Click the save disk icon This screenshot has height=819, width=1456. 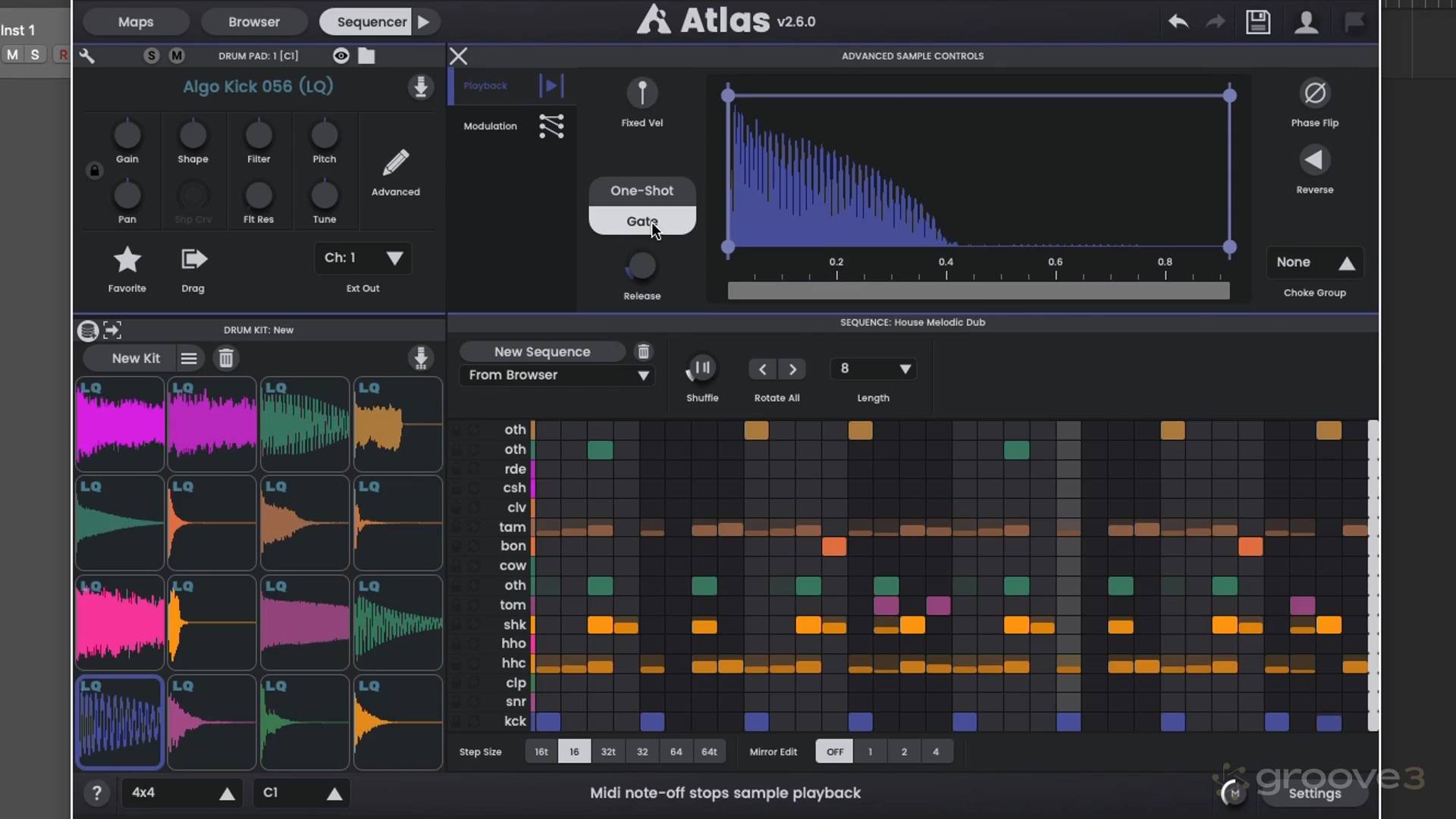coord(1258,22)
